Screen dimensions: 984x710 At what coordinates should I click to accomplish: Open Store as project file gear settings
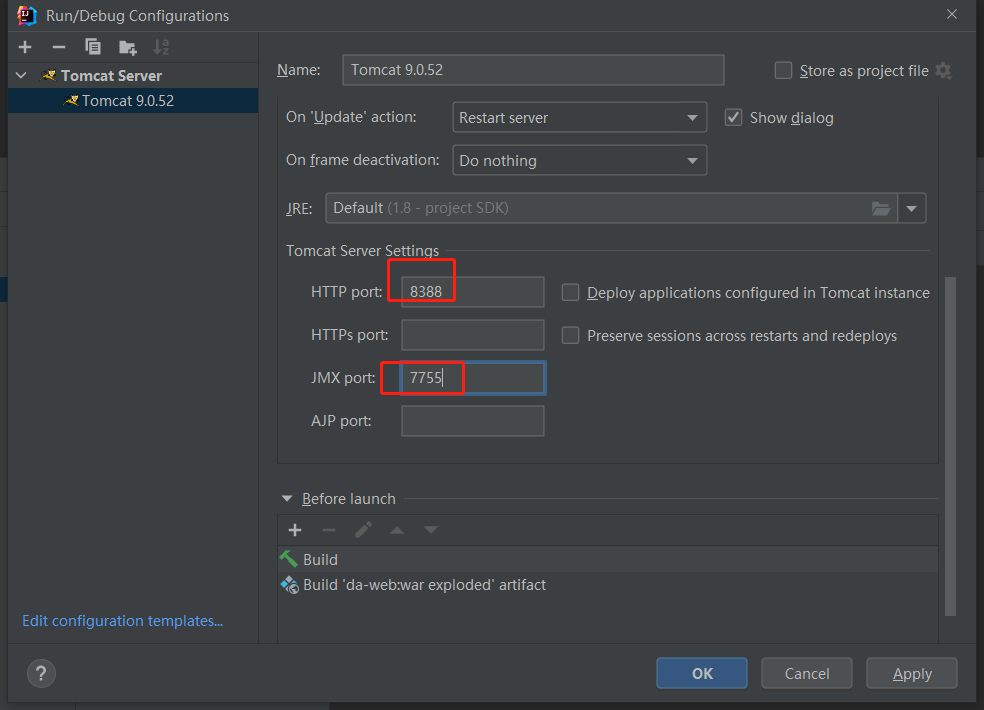(943, 70)
